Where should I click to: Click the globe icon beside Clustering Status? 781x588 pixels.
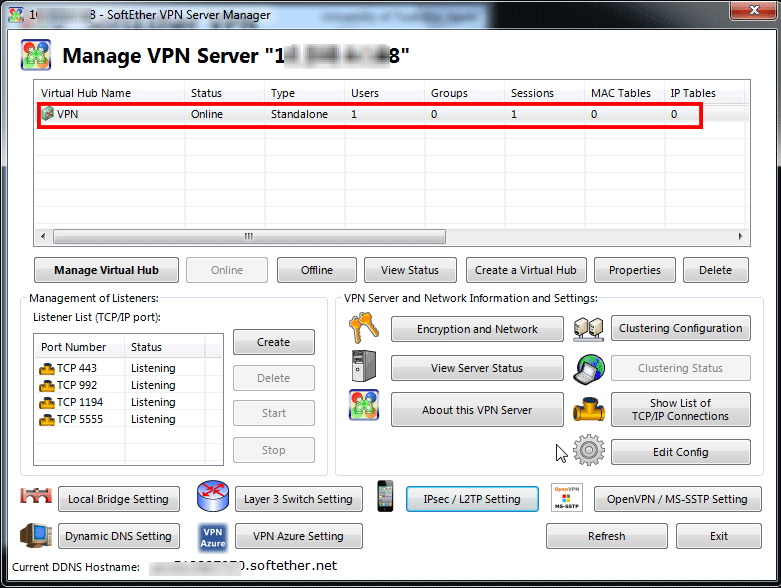pyautogui.click(x=588, y=368)
